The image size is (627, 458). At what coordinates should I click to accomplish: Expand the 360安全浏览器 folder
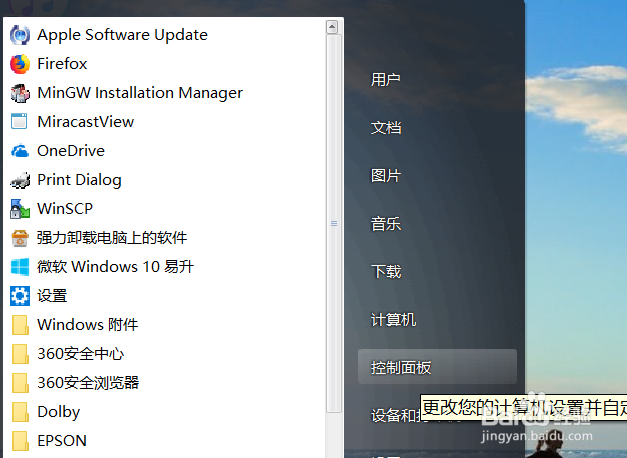(88, 383)
